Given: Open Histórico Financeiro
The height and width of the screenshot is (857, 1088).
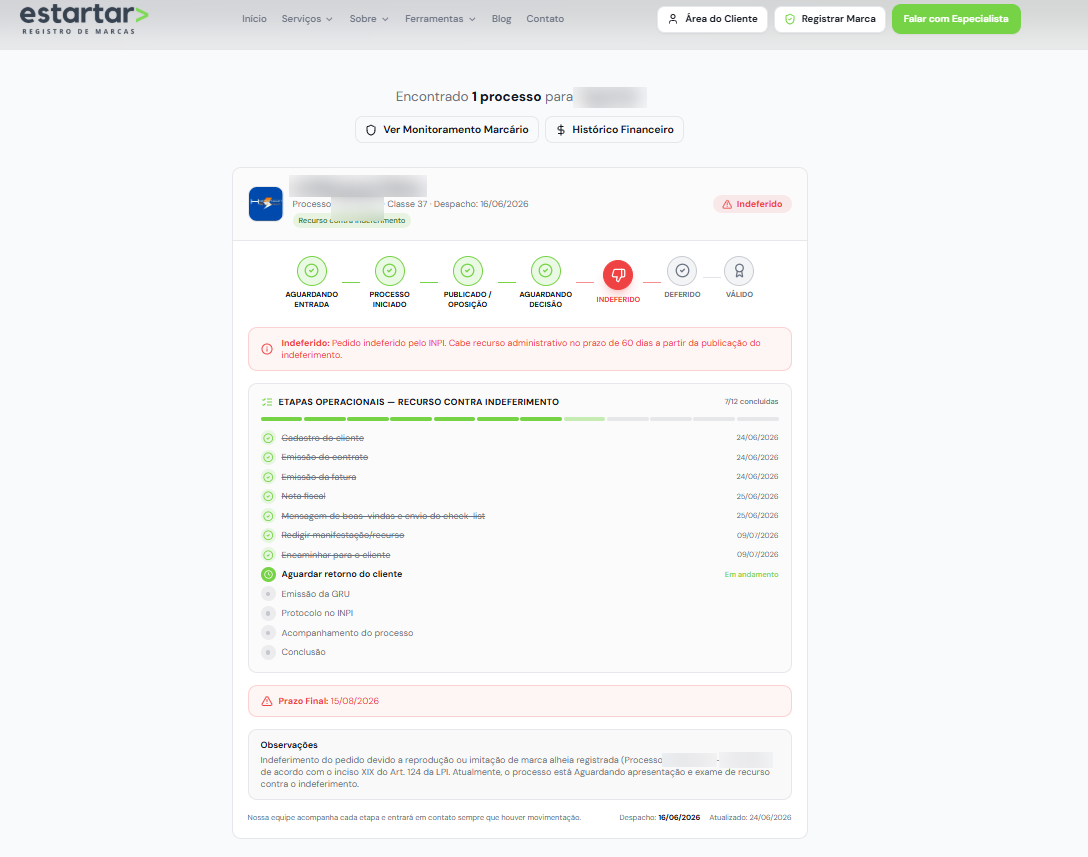Looking at the screenshot, I should click(x=614, y=130).
